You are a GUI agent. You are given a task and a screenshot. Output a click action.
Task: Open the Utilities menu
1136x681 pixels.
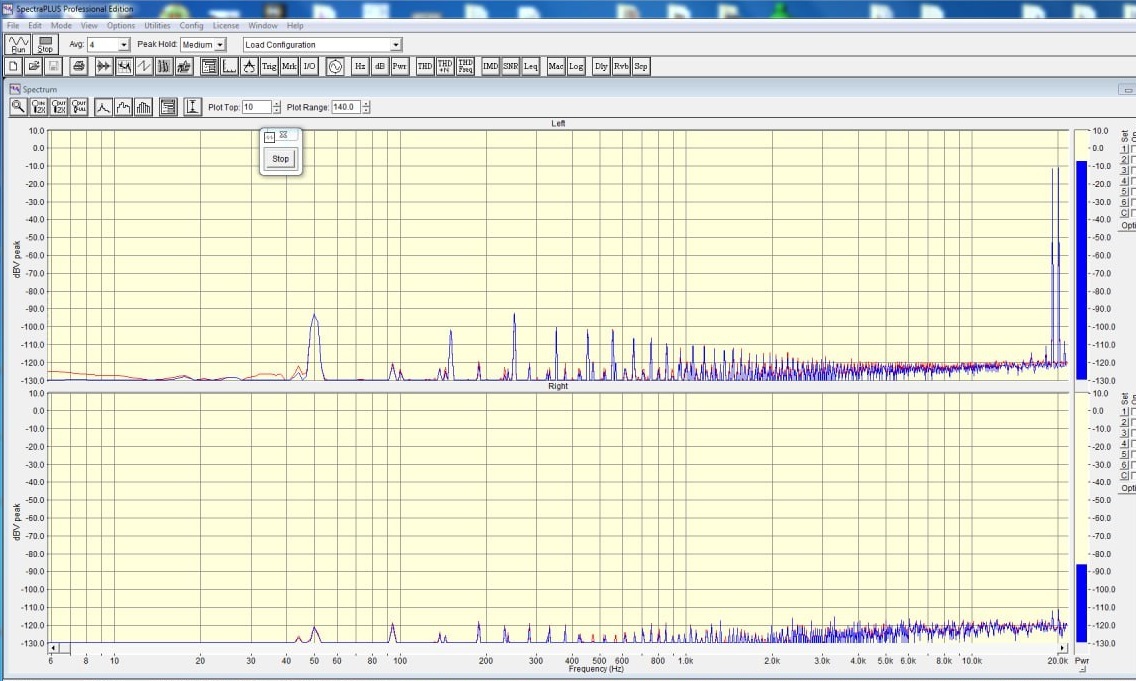click(157, 25)
